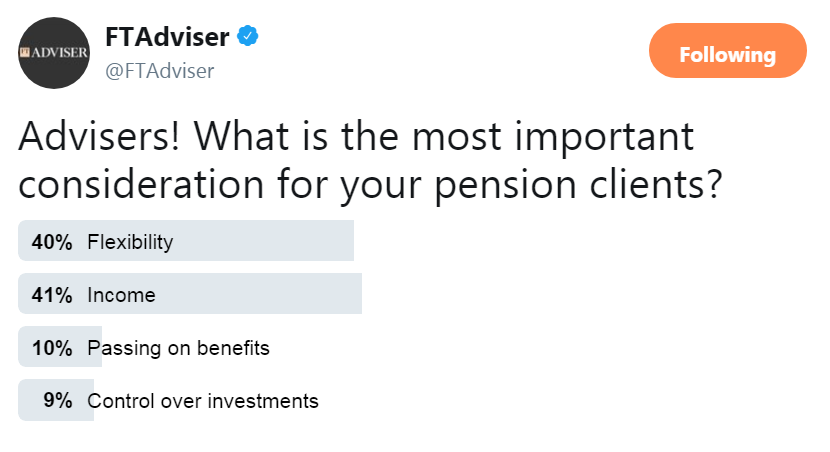Click the 40% percentage label

(52, 242)
